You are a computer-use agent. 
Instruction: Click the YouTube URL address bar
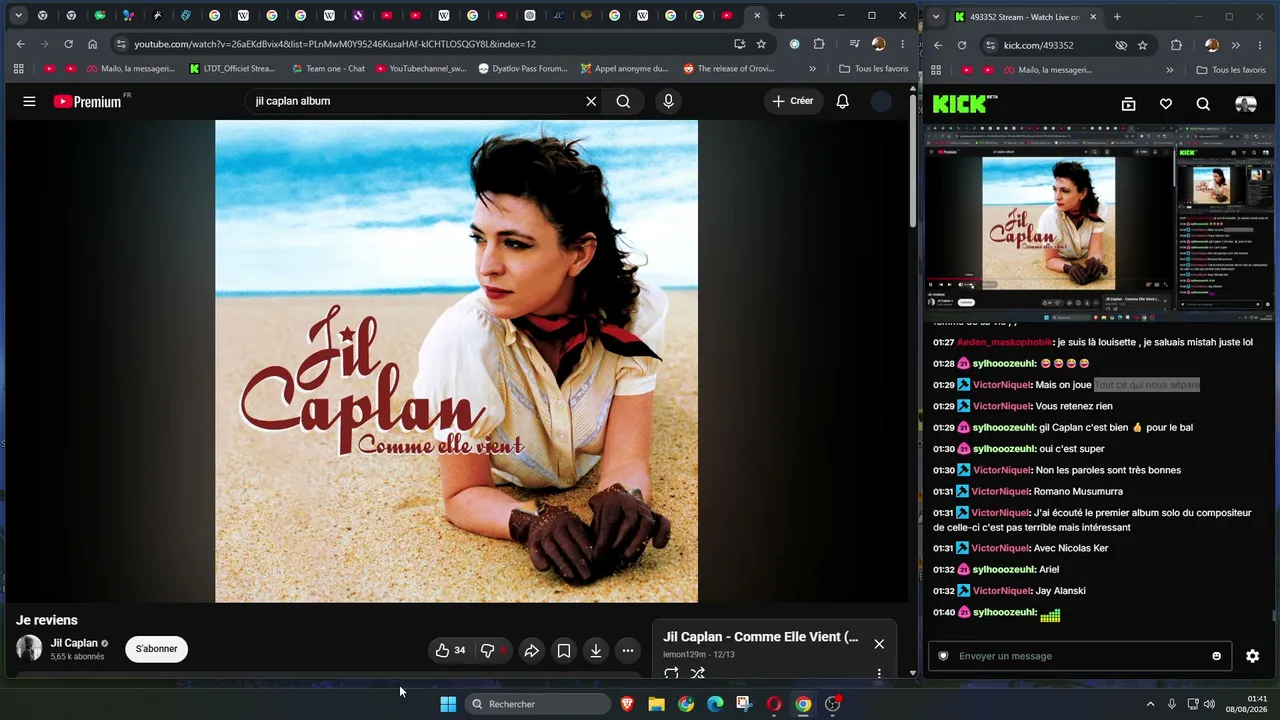tap(420, 44)
